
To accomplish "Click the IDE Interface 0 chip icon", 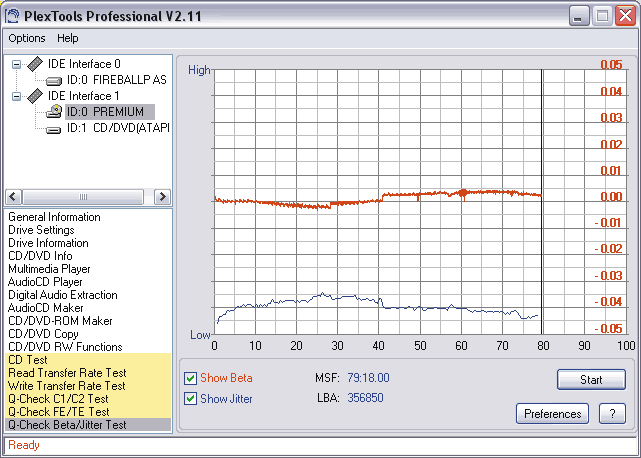I will click(x=35, y=64).
